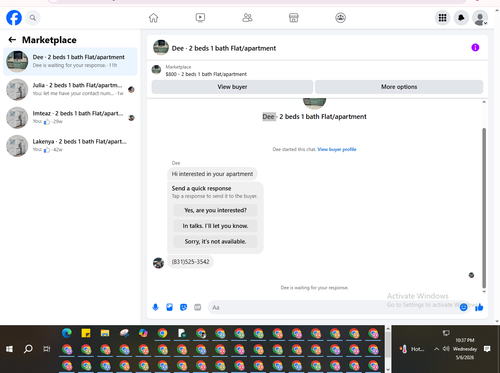Screen dimensions: 500x373
Task: Click the chat scrollbar up arrow
Action: pos(484,102)
